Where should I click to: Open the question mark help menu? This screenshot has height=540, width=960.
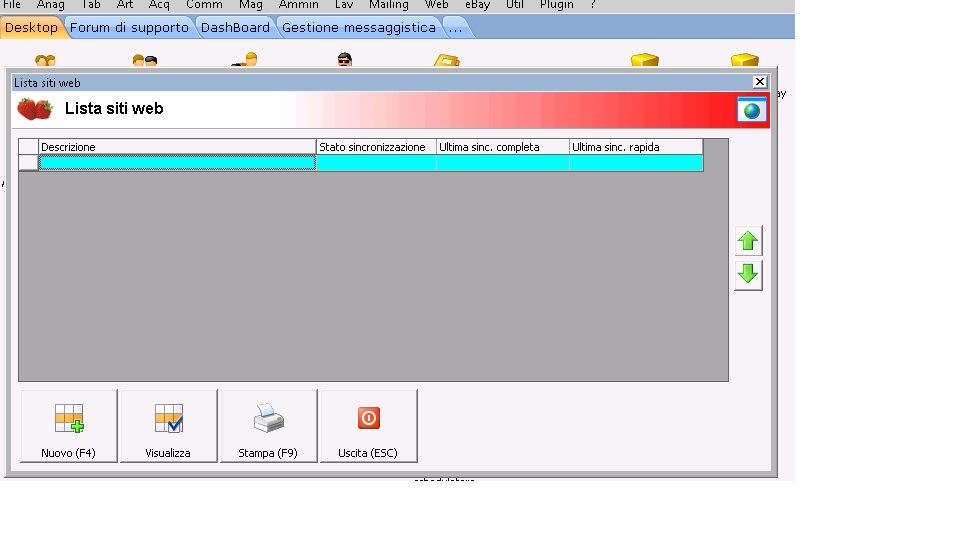pos(593,5)
